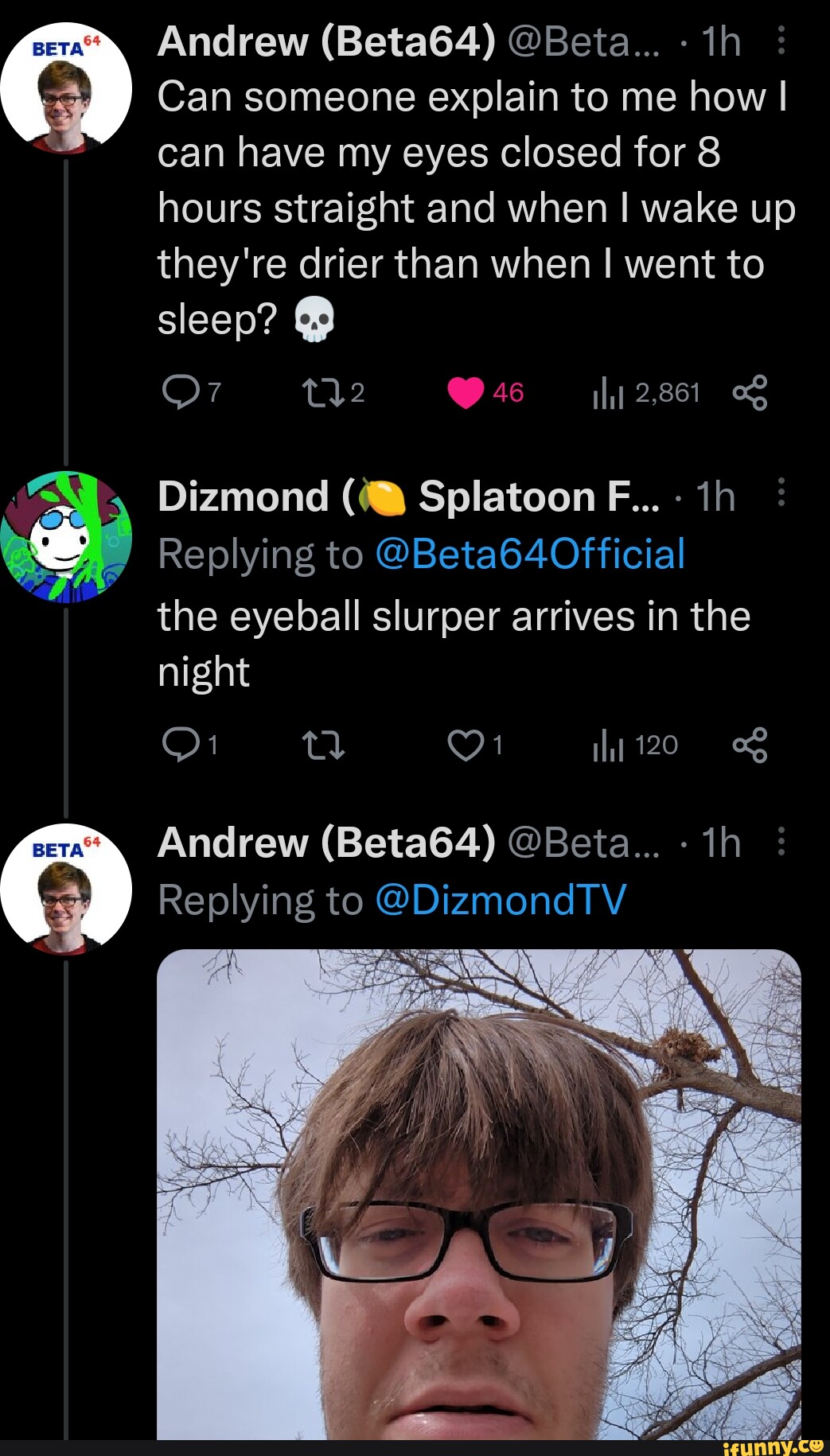View analytics showing 2,861 views

click(x=608, y=393)
